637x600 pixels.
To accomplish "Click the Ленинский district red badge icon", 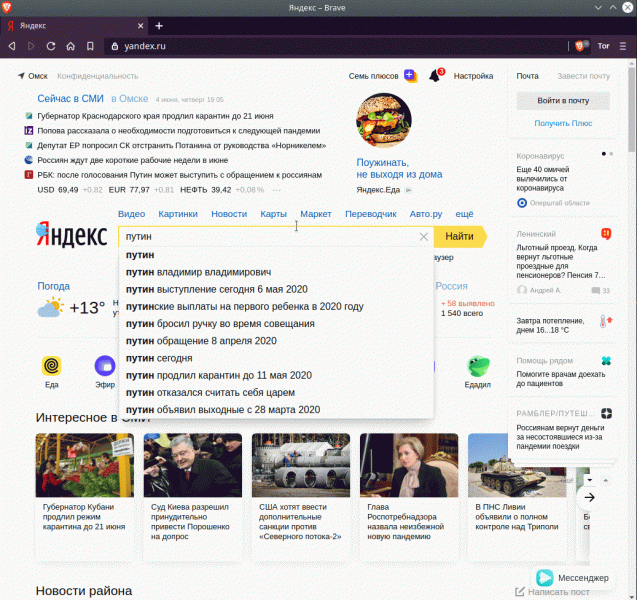I will (606, 234).
